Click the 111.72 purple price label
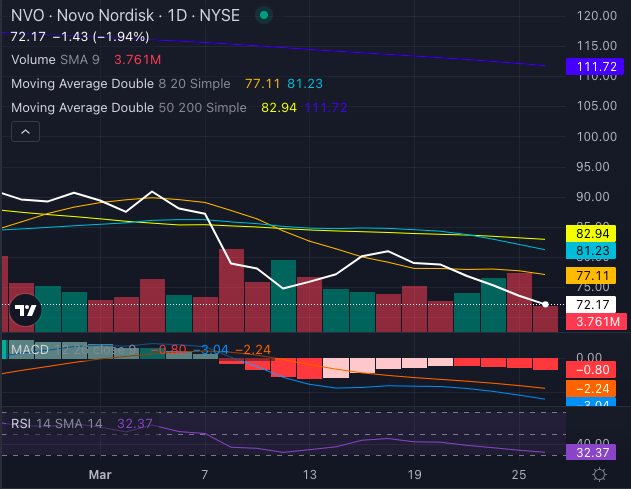This screenshot has height=489, width=631. (595, 66)
